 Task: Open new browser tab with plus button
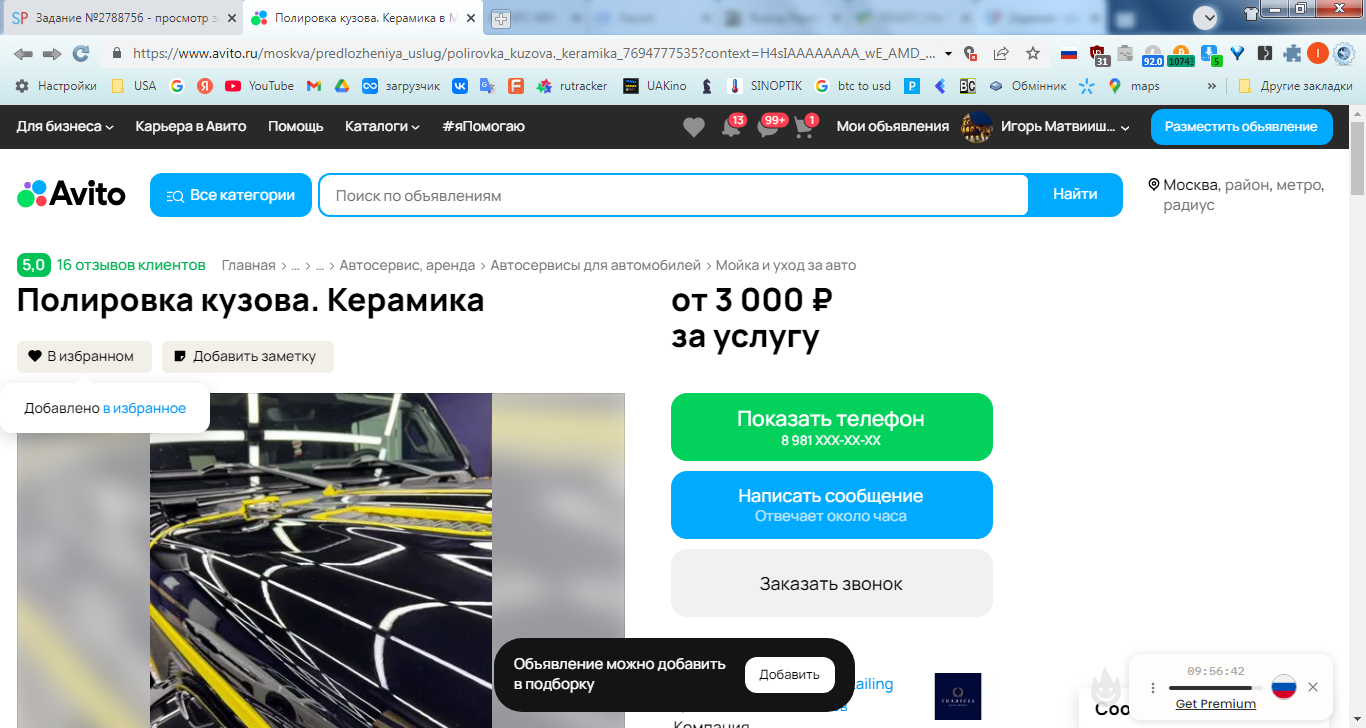point(500,18)
